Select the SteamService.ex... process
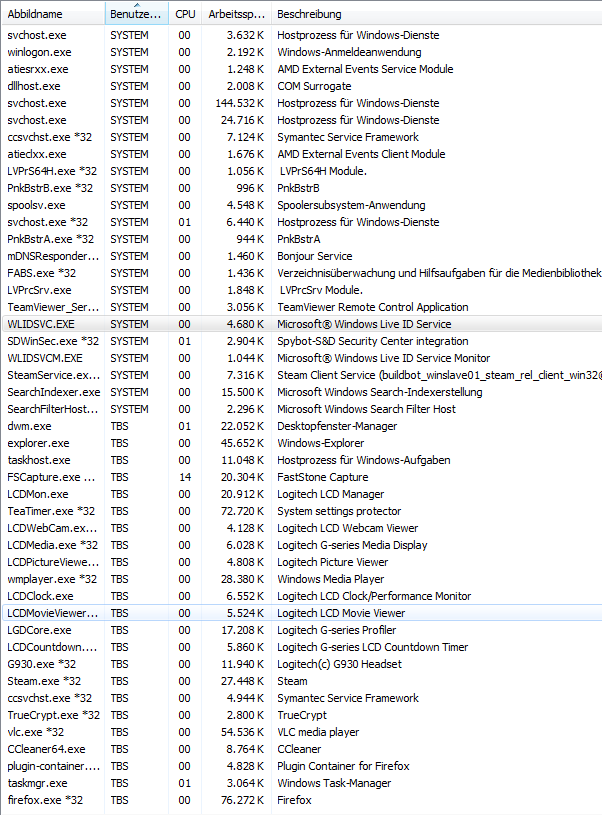This screenshot has height=815, width=602. (302, 375)
